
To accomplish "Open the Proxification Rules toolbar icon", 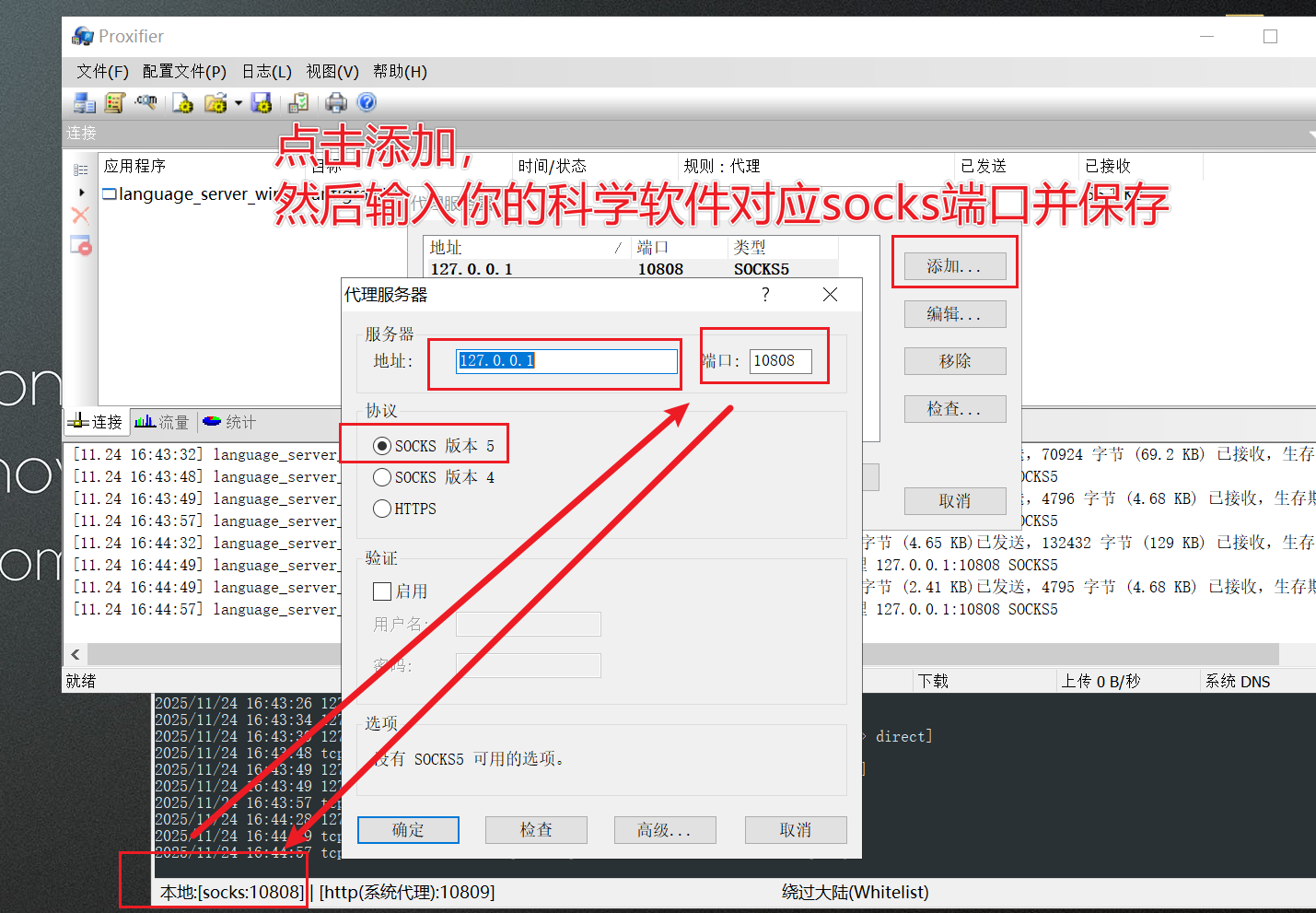I will point(114,102).
